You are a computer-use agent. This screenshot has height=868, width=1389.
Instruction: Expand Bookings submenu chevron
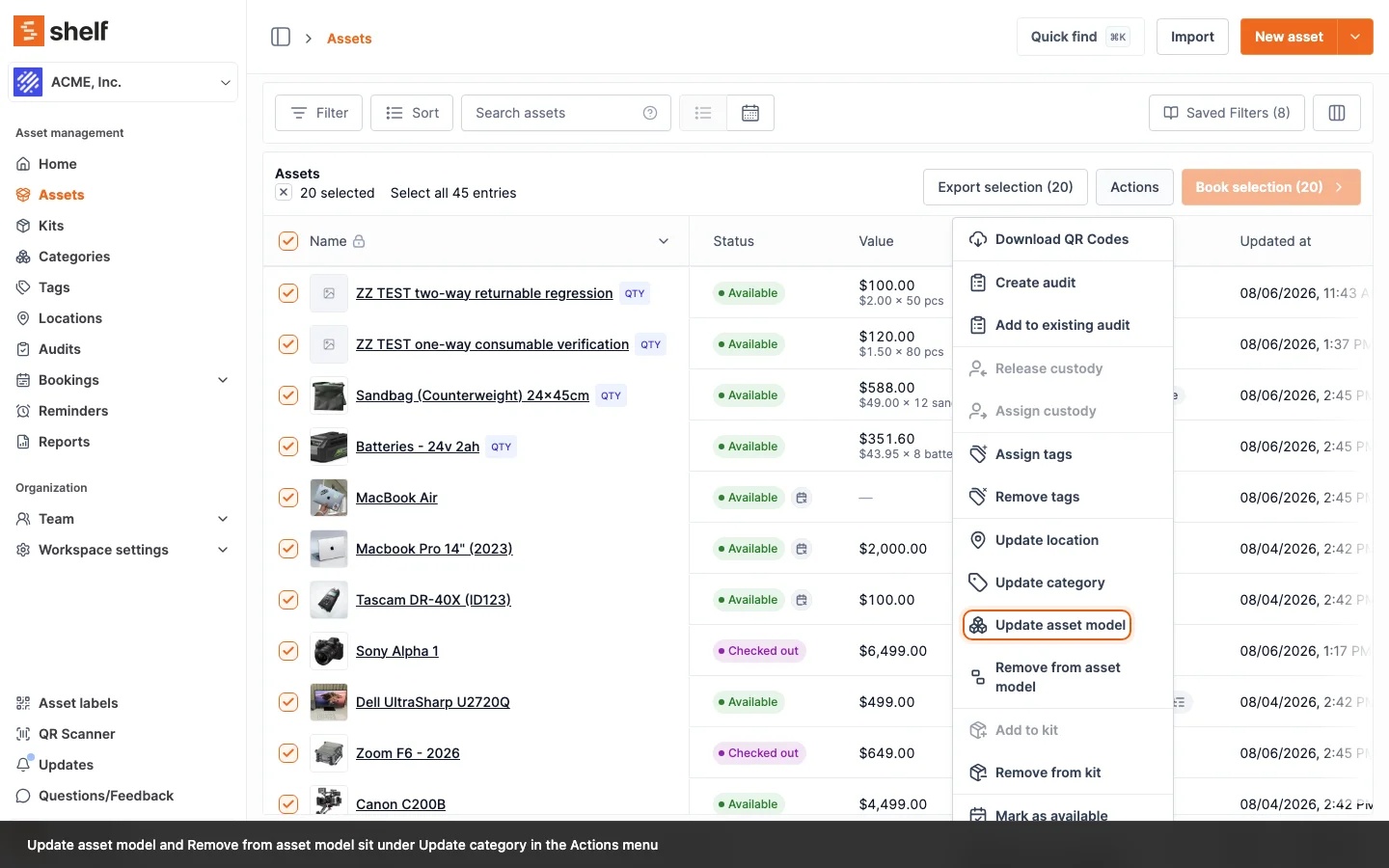point(223,380)
